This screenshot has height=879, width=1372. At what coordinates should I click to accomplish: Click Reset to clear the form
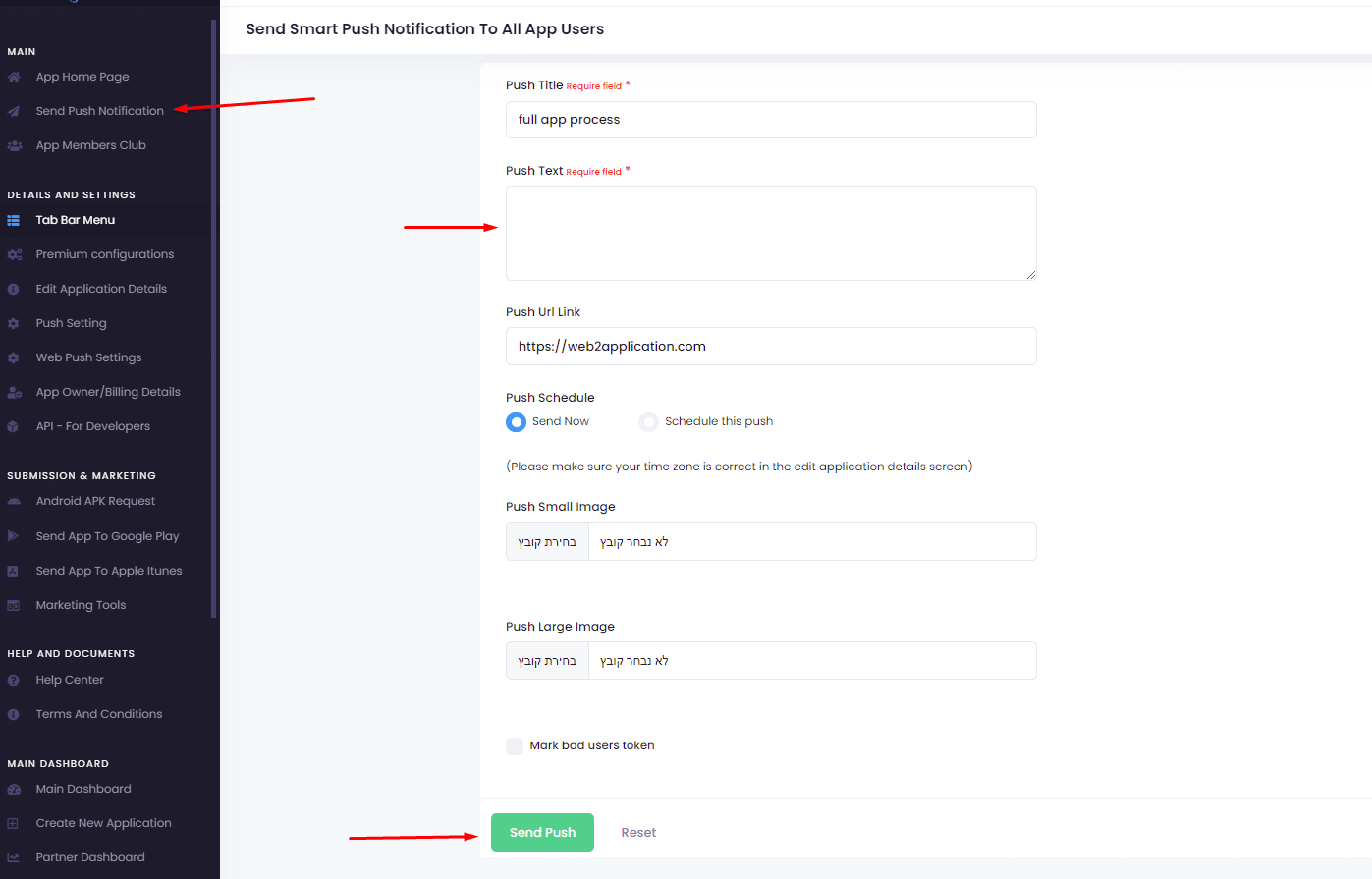coord(638,832)
